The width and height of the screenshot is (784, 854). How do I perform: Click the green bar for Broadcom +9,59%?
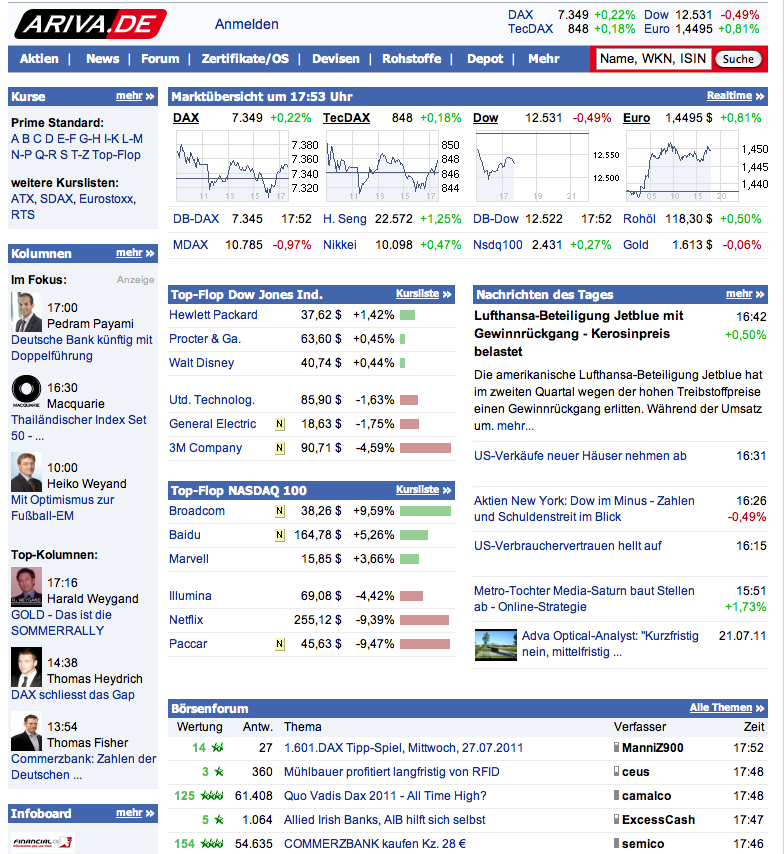pos(426,511)
